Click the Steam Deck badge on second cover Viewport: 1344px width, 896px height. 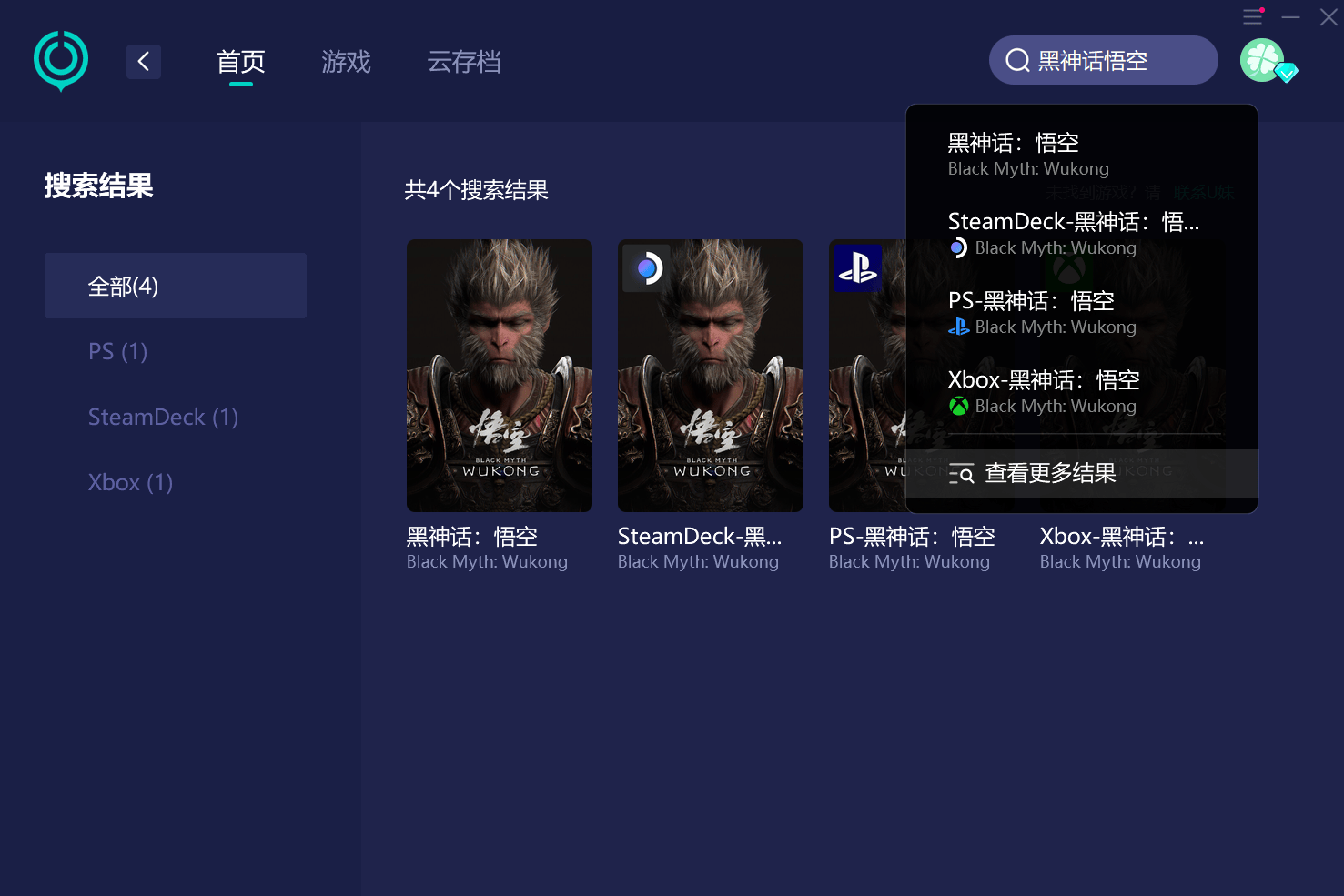pos(647,268)
